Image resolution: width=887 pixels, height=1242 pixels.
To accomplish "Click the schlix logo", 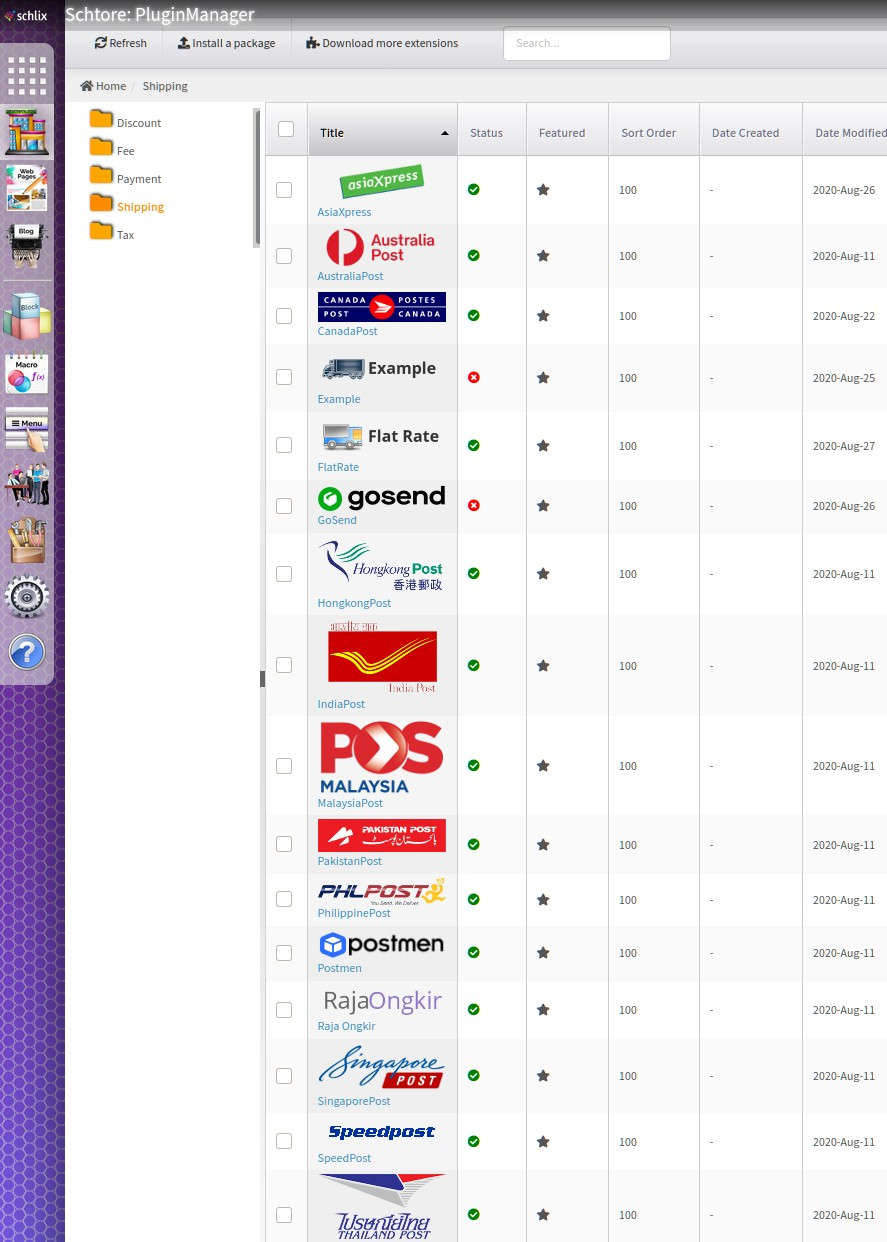I will pyautogui.click(x=27, y=15).
